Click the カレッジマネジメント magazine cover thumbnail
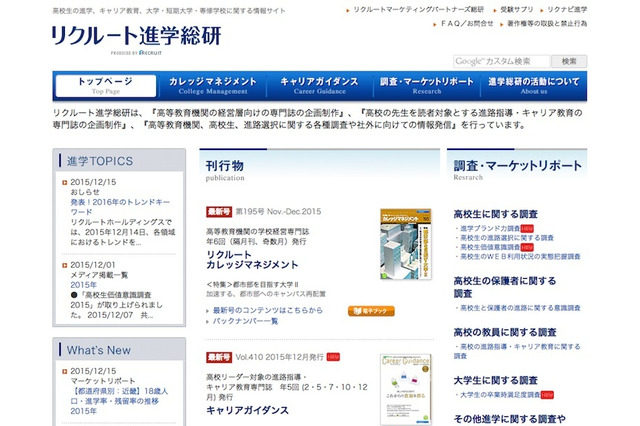640x426 pixels. [x=405, y=244]
